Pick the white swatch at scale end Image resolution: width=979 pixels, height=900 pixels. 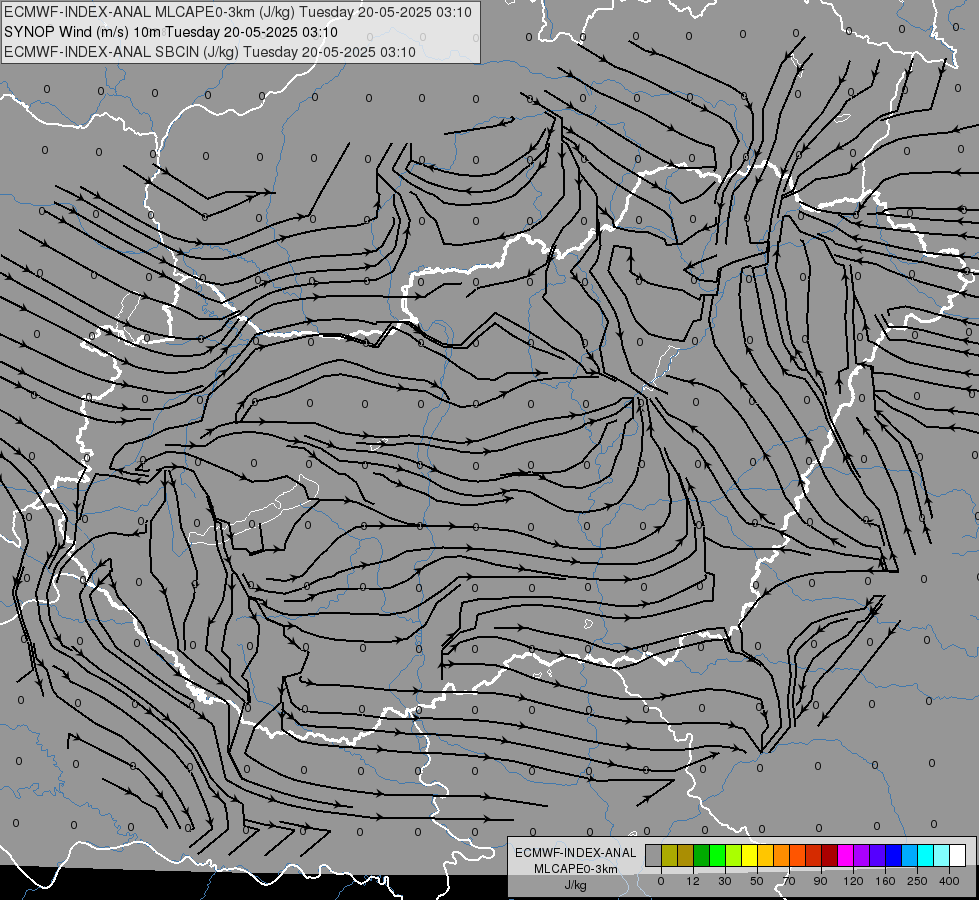tap(958, 855)
